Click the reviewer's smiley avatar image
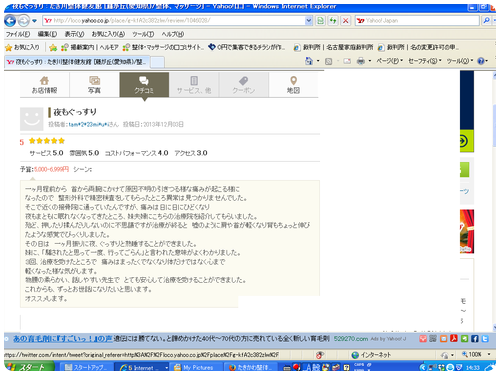This screenshot has height=375, width=500. click(x=32, y=119)
